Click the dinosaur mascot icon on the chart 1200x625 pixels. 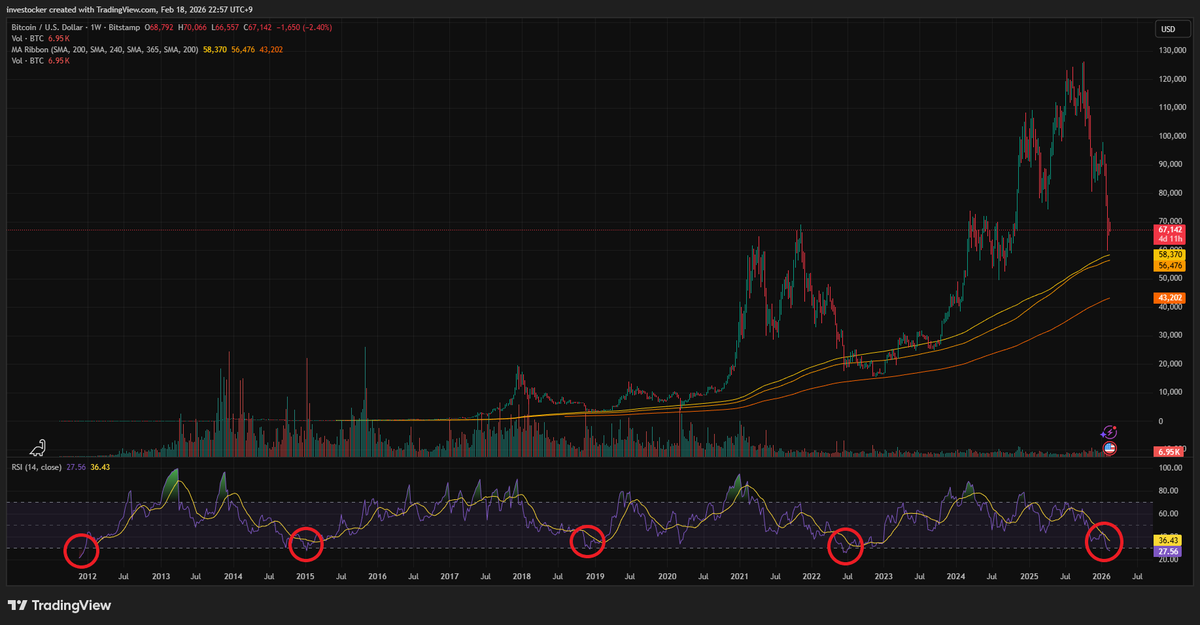point(37,447)
